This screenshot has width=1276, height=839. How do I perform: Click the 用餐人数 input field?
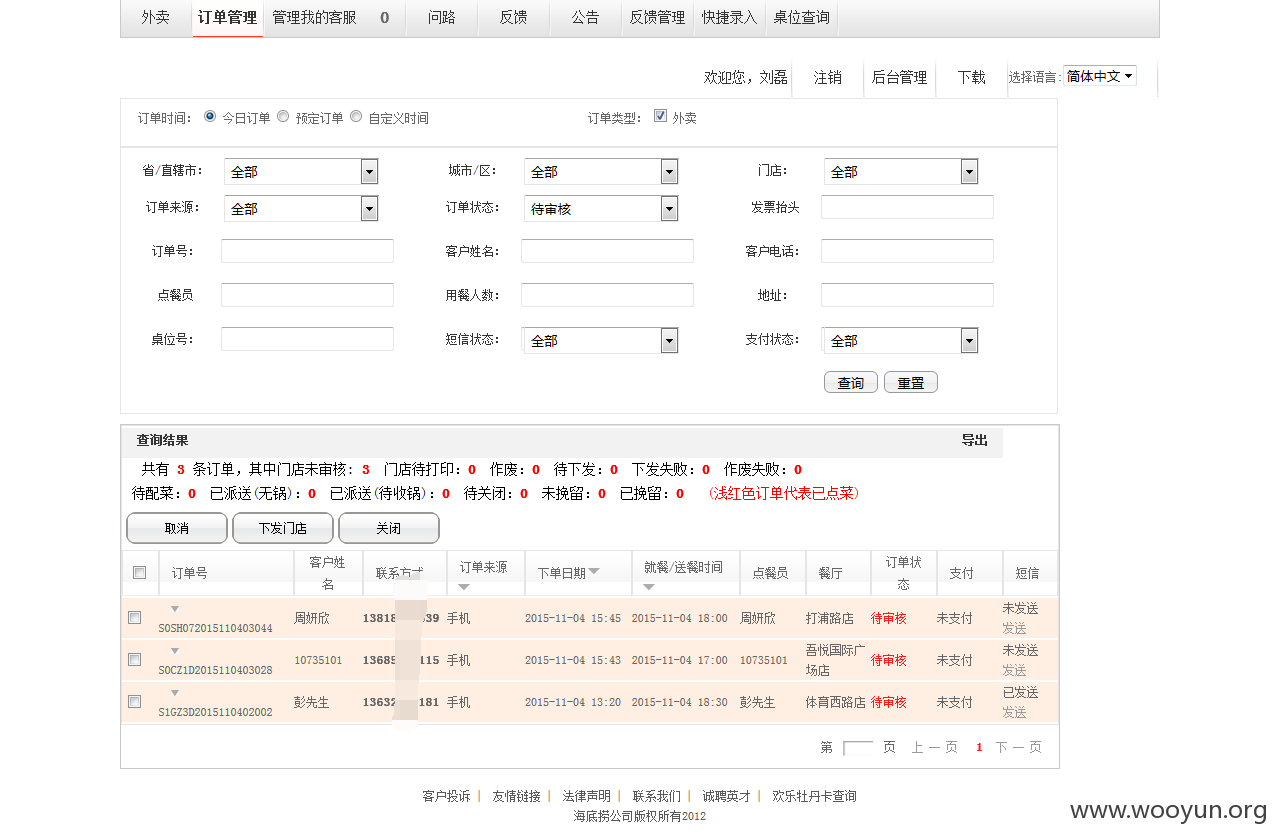click(x=607, y=295)
